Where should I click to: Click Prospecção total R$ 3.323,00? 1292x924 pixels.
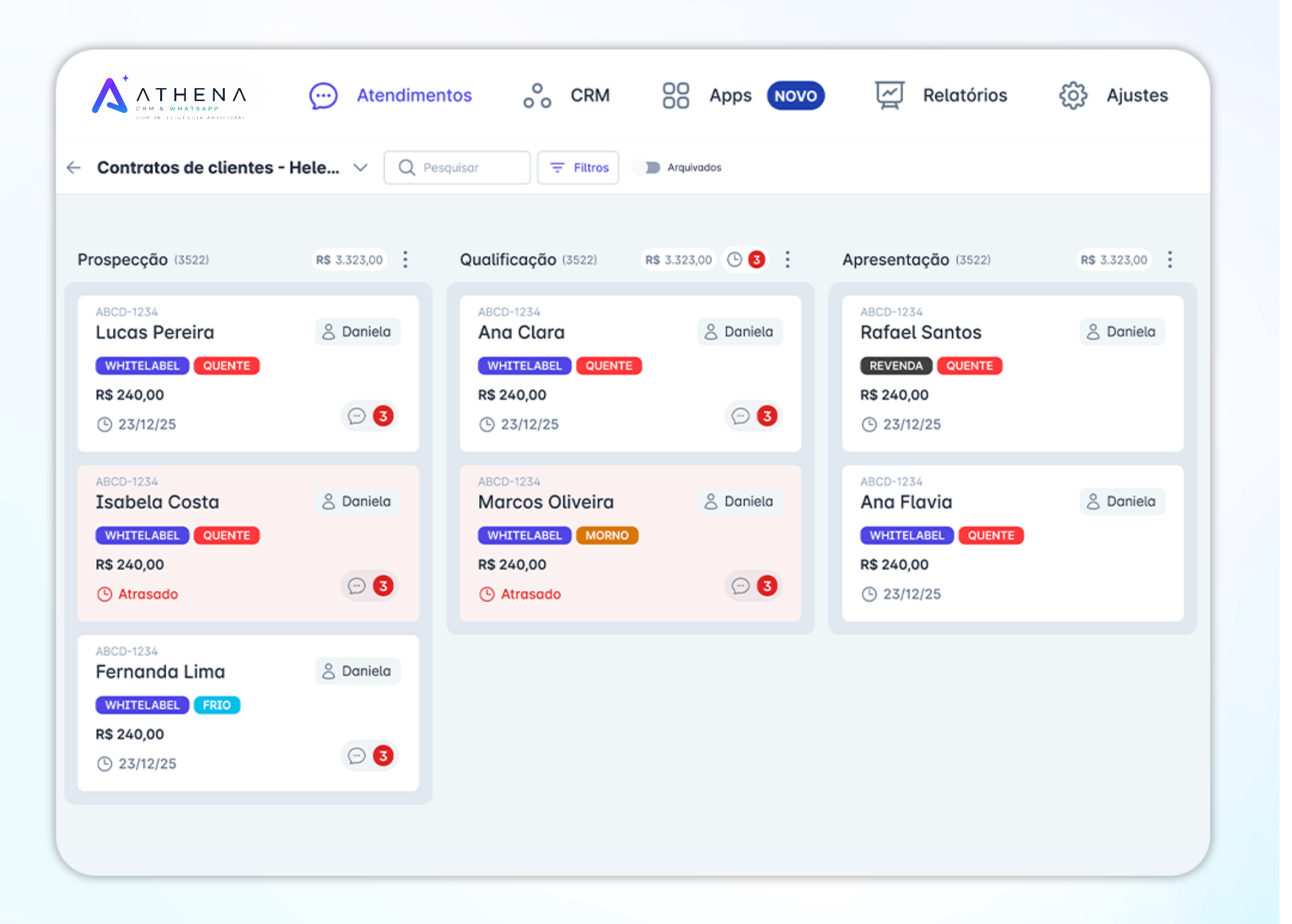click(x=349, y=260)
